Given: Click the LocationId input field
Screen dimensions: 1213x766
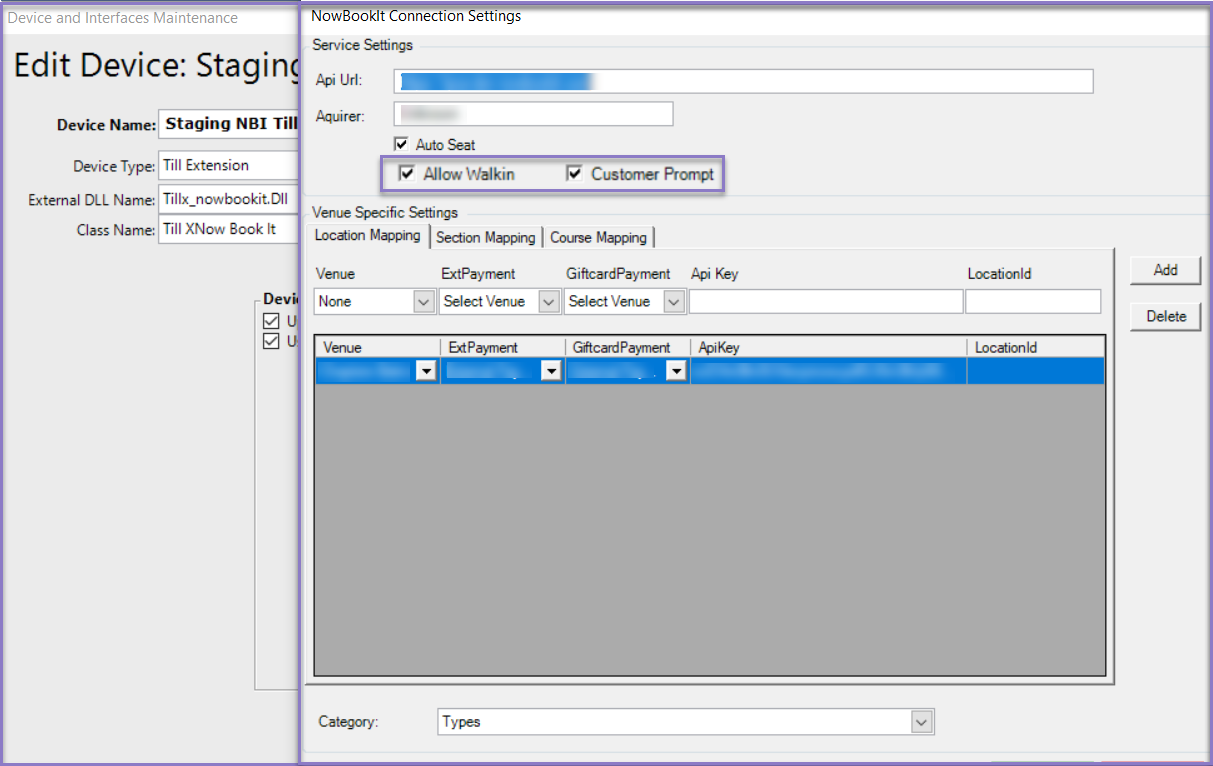Looking at the screenshot, I should 1033,301.
